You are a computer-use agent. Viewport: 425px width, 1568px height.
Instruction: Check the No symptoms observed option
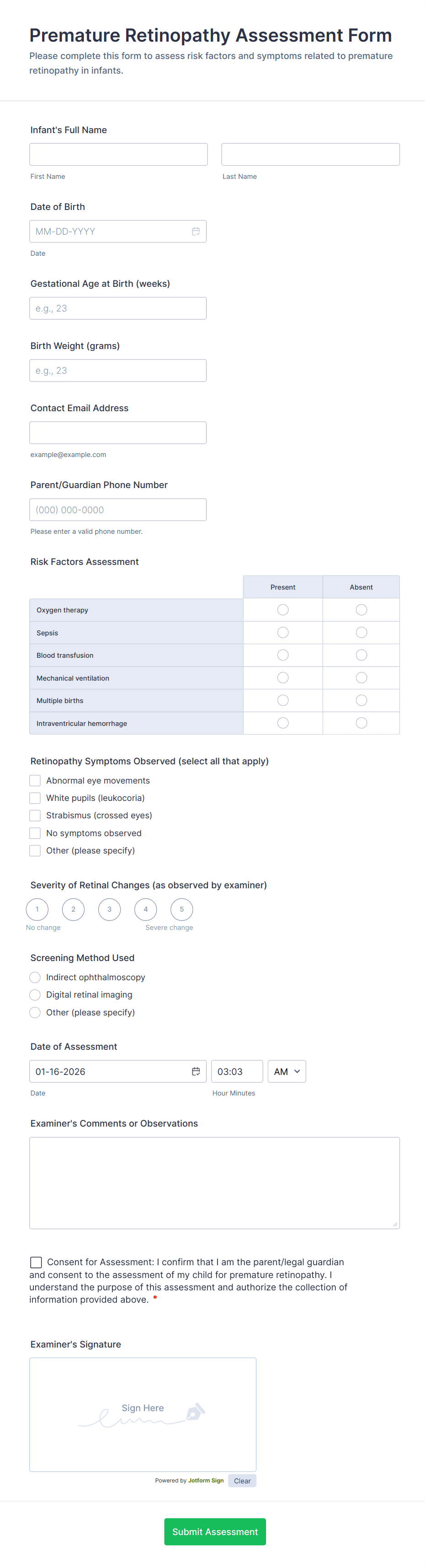tap(35, 832)
